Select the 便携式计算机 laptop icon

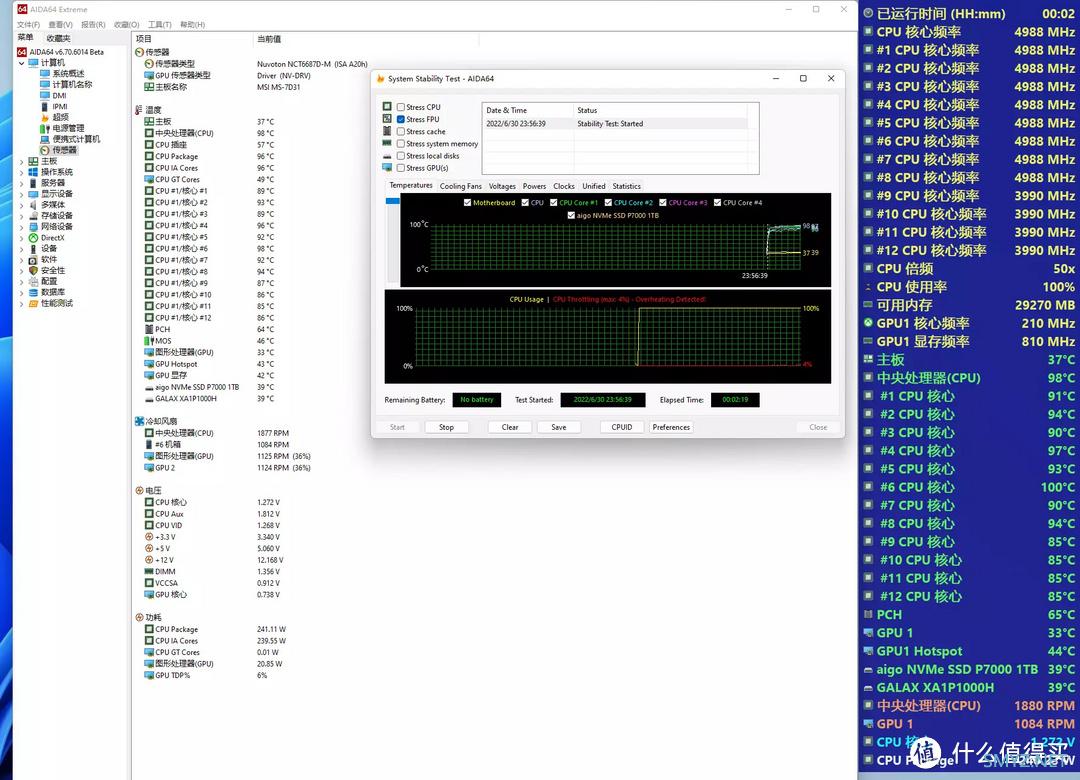45,139
